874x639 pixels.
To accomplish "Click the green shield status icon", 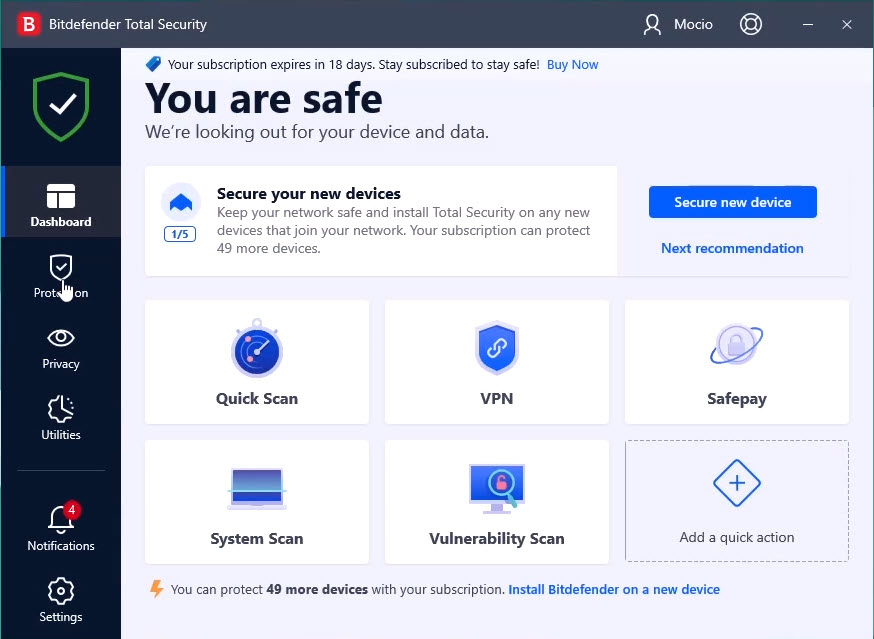I will click(61, 105).
